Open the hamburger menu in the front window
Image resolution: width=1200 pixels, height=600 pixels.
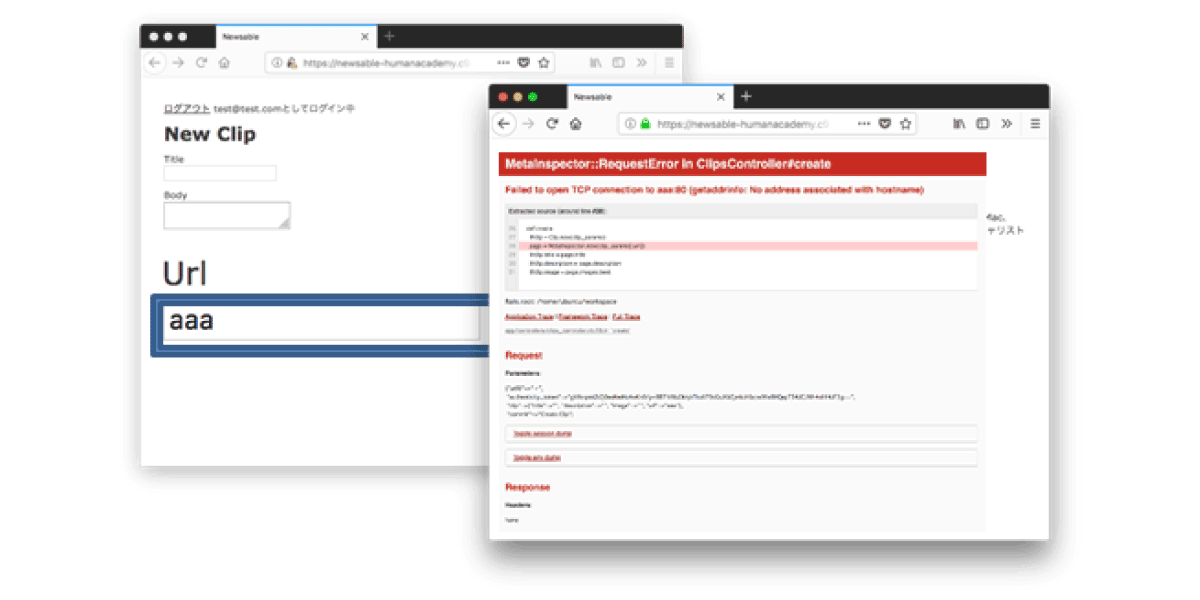(x=1035, y=124)
